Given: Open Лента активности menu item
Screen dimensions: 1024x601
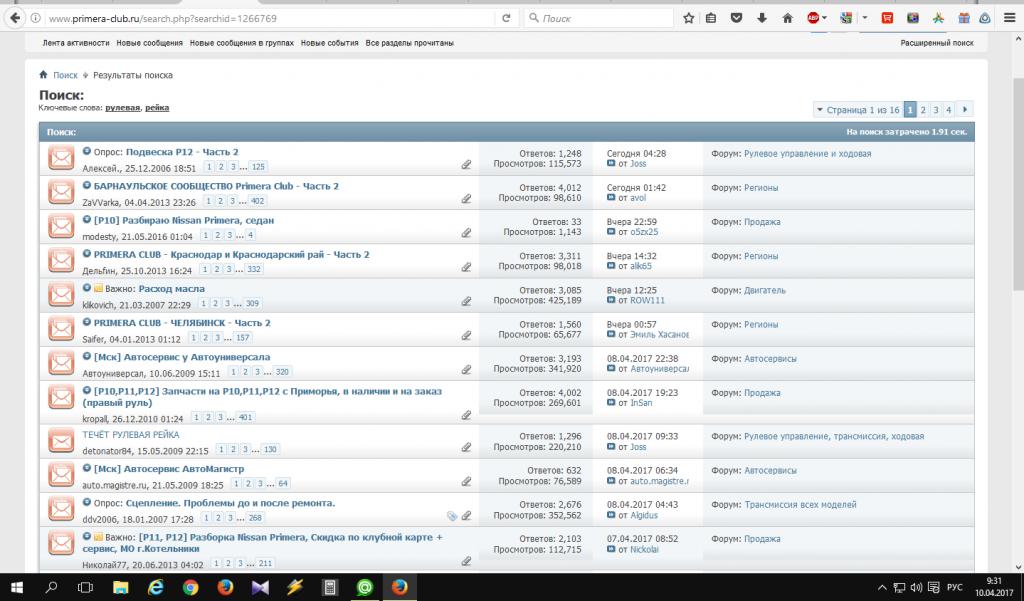Looking at the screenshot, I should (76, 43).
